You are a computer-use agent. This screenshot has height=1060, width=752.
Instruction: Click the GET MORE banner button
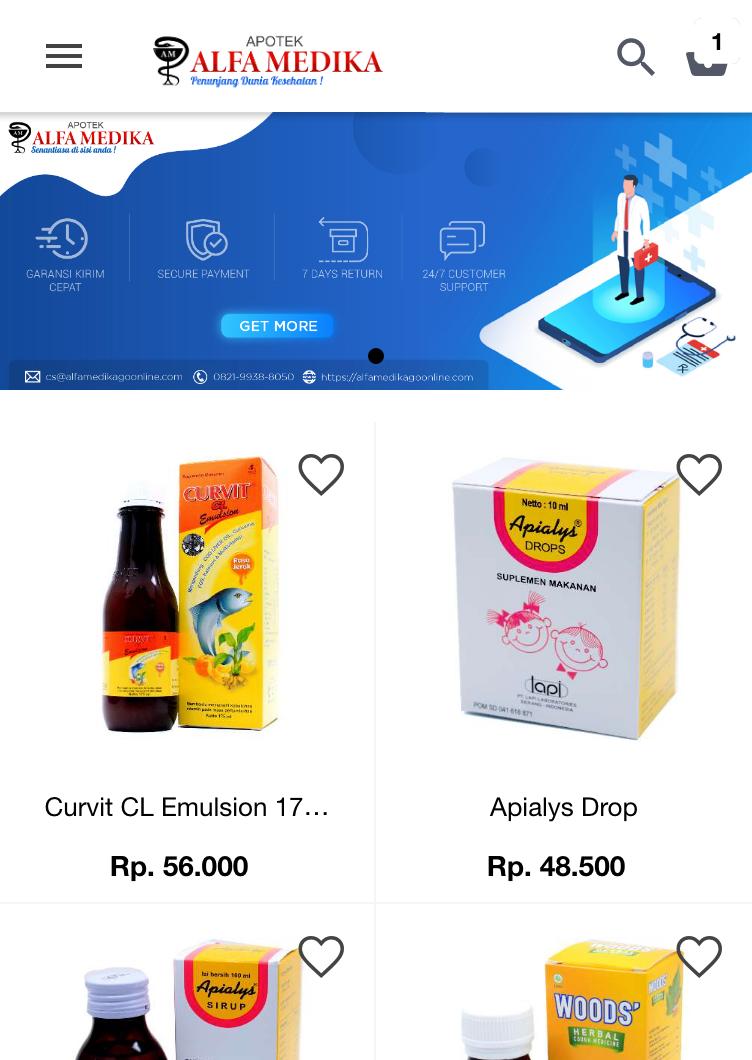point(278,326)
